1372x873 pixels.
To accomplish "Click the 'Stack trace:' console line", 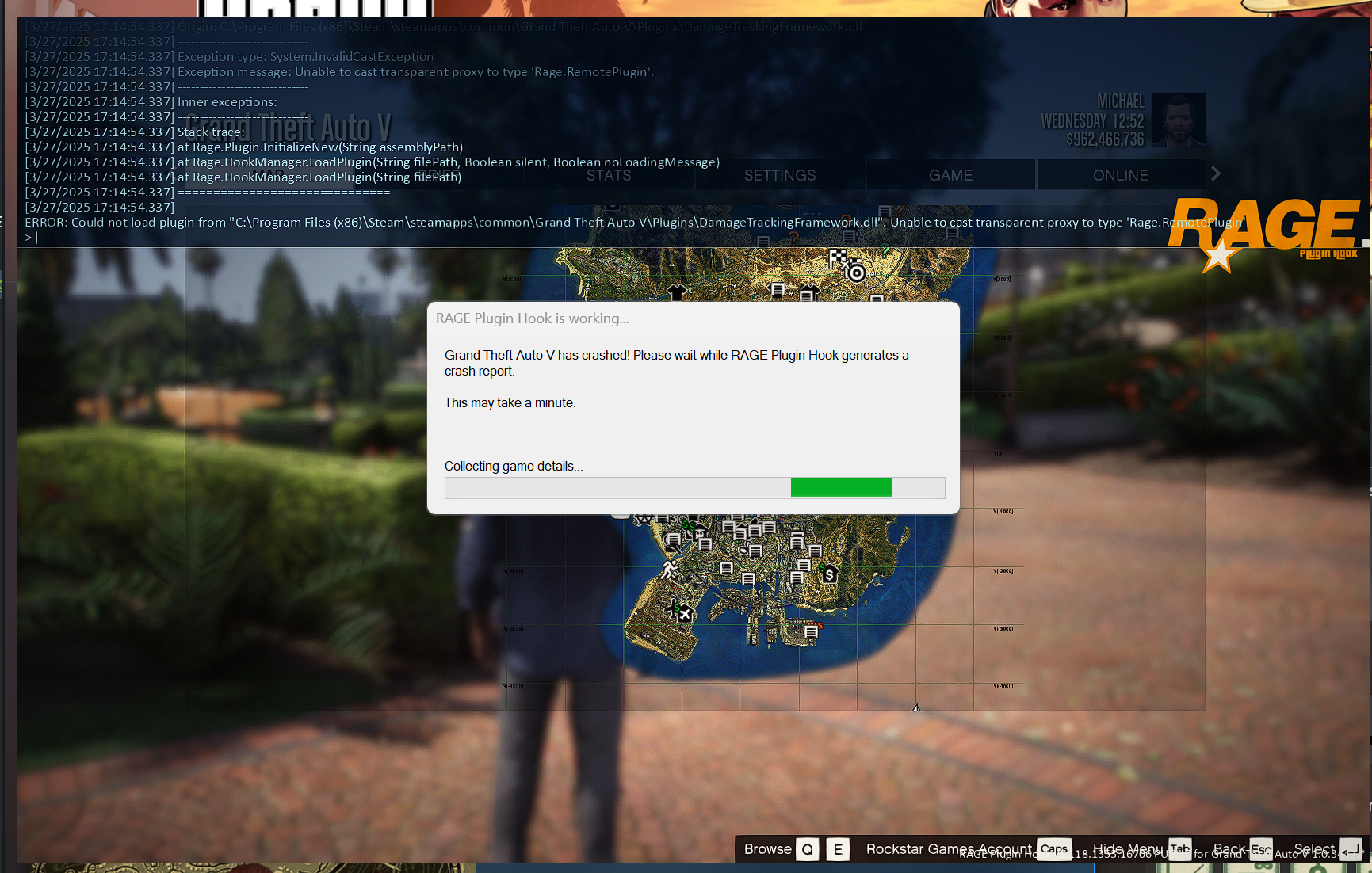I will tap(135, 132).
